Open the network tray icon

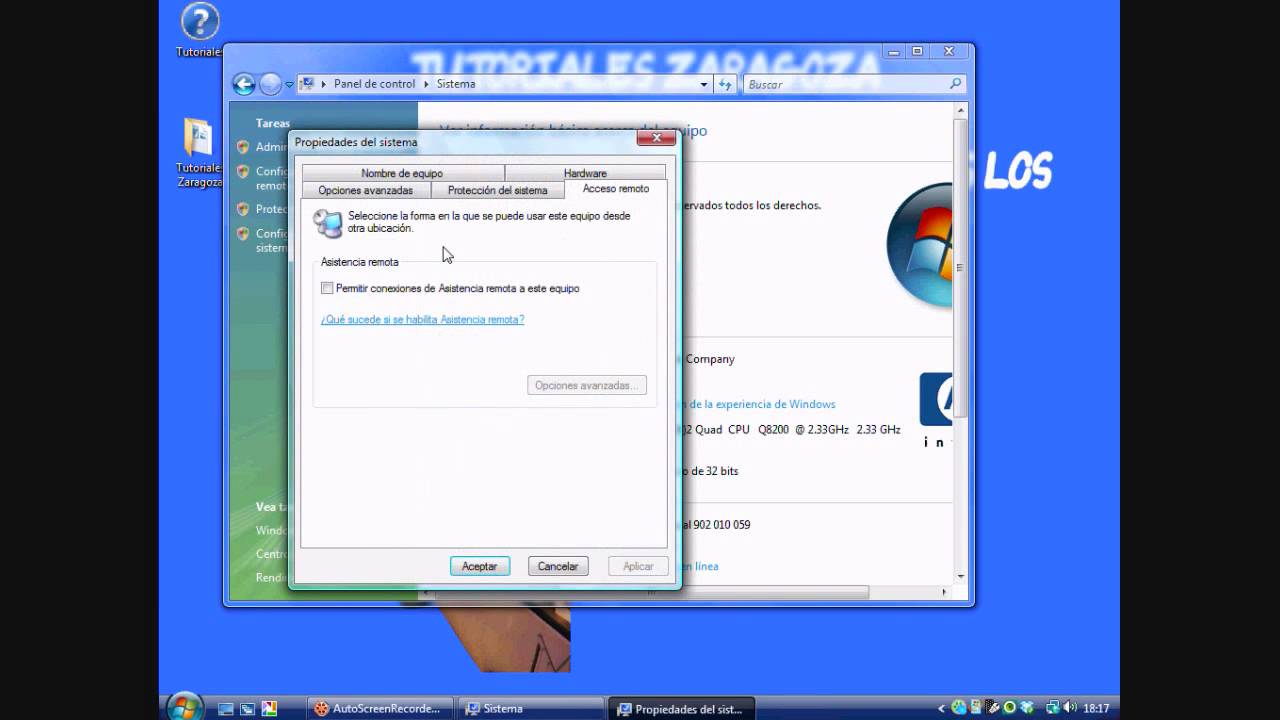point(1051,708)
